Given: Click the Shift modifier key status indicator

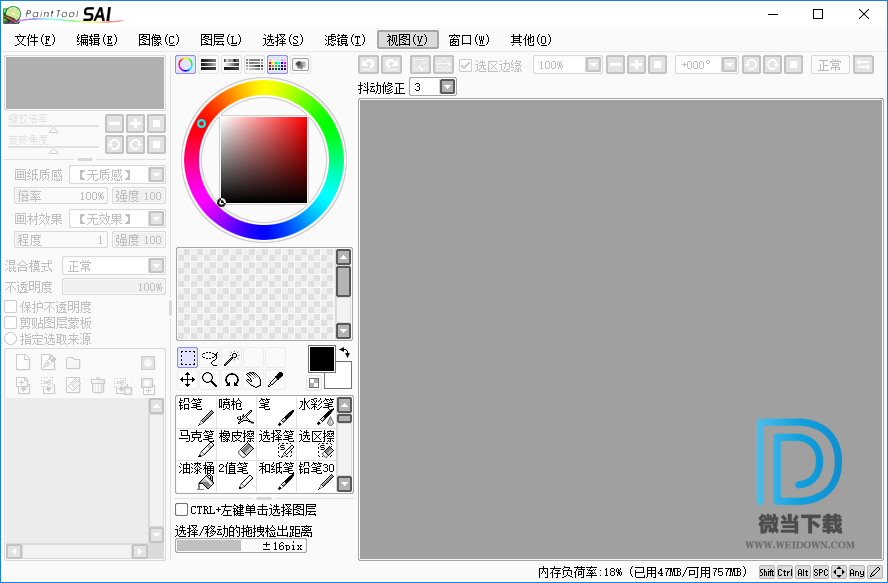Looking at the screenshot, I should 767,572.
